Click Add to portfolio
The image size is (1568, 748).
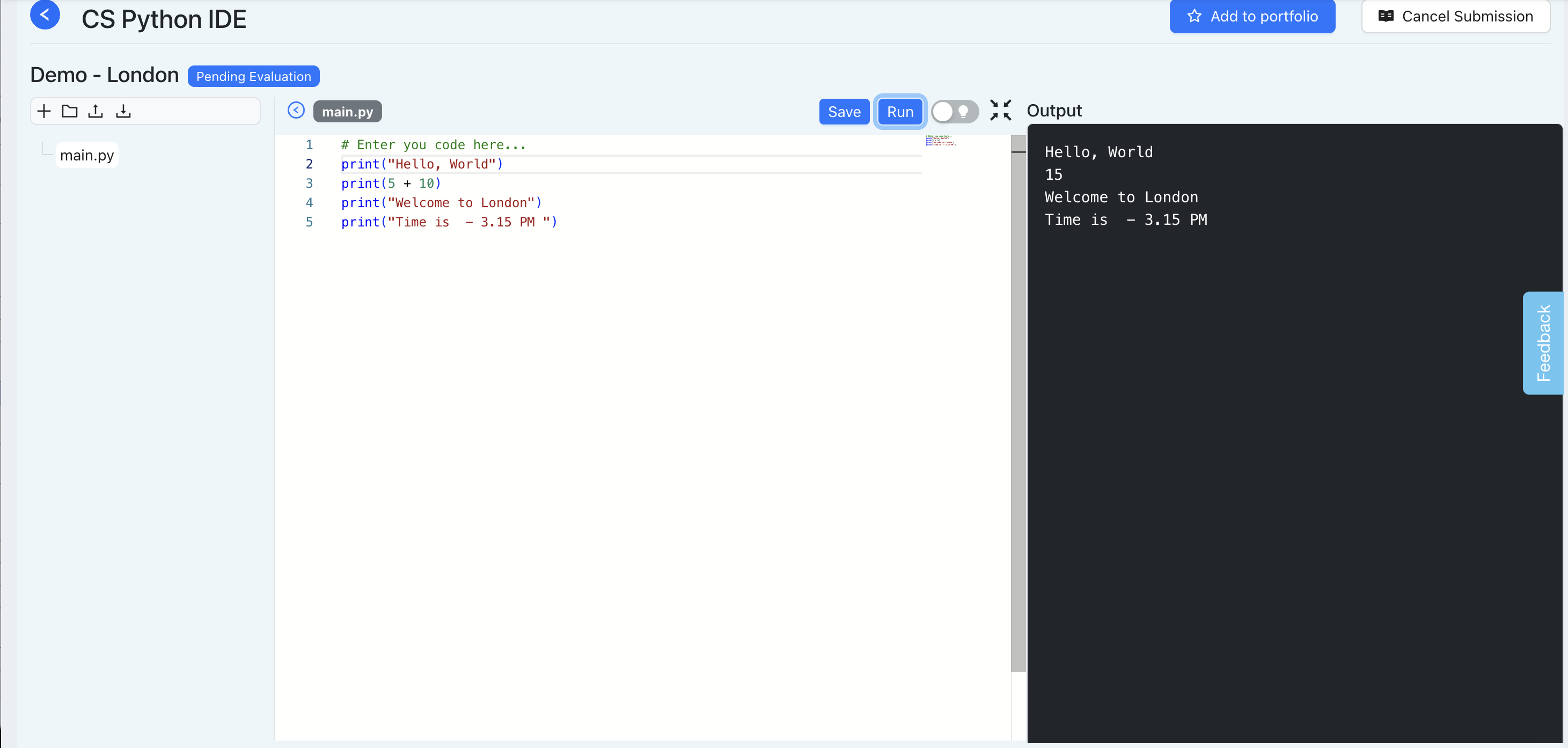(x=1252, y=17)
